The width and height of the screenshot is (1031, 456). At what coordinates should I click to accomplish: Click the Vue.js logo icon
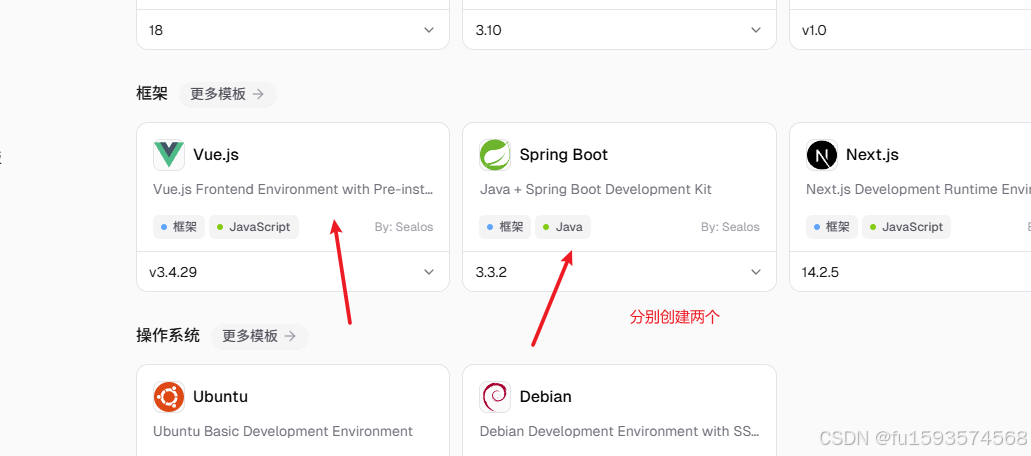[x=169, y=155]
